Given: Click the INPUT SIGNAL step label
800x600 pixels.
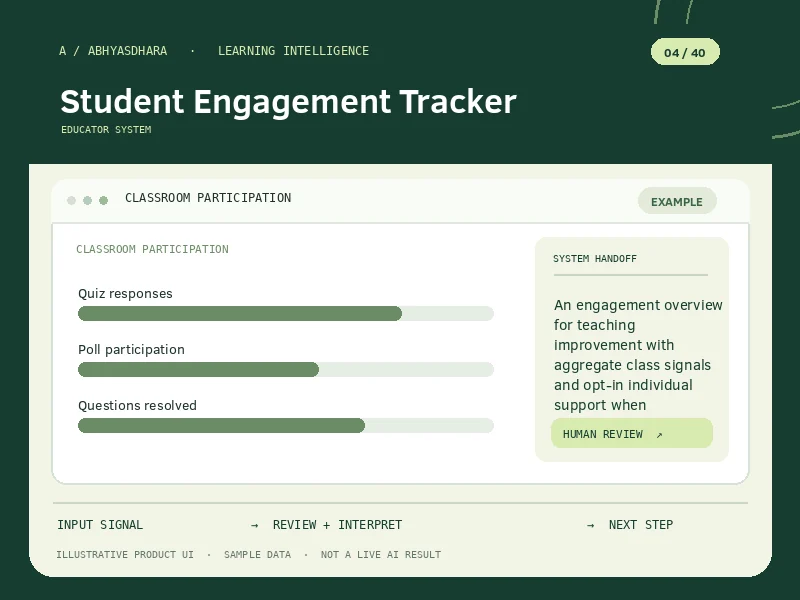Looking at the screenshot, I should pos(100,524).
